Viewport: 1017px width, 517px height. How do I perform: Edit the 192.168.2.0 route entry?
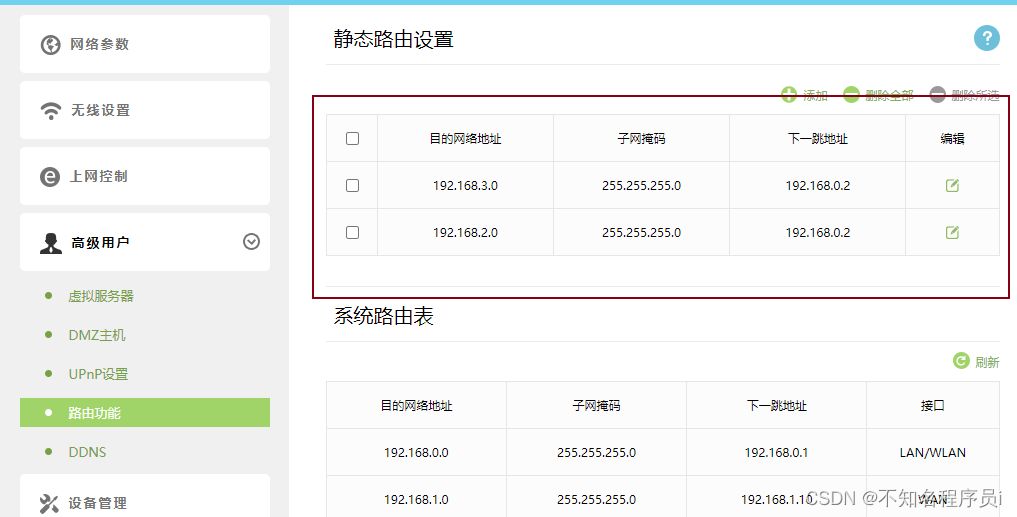click(952, 232)
